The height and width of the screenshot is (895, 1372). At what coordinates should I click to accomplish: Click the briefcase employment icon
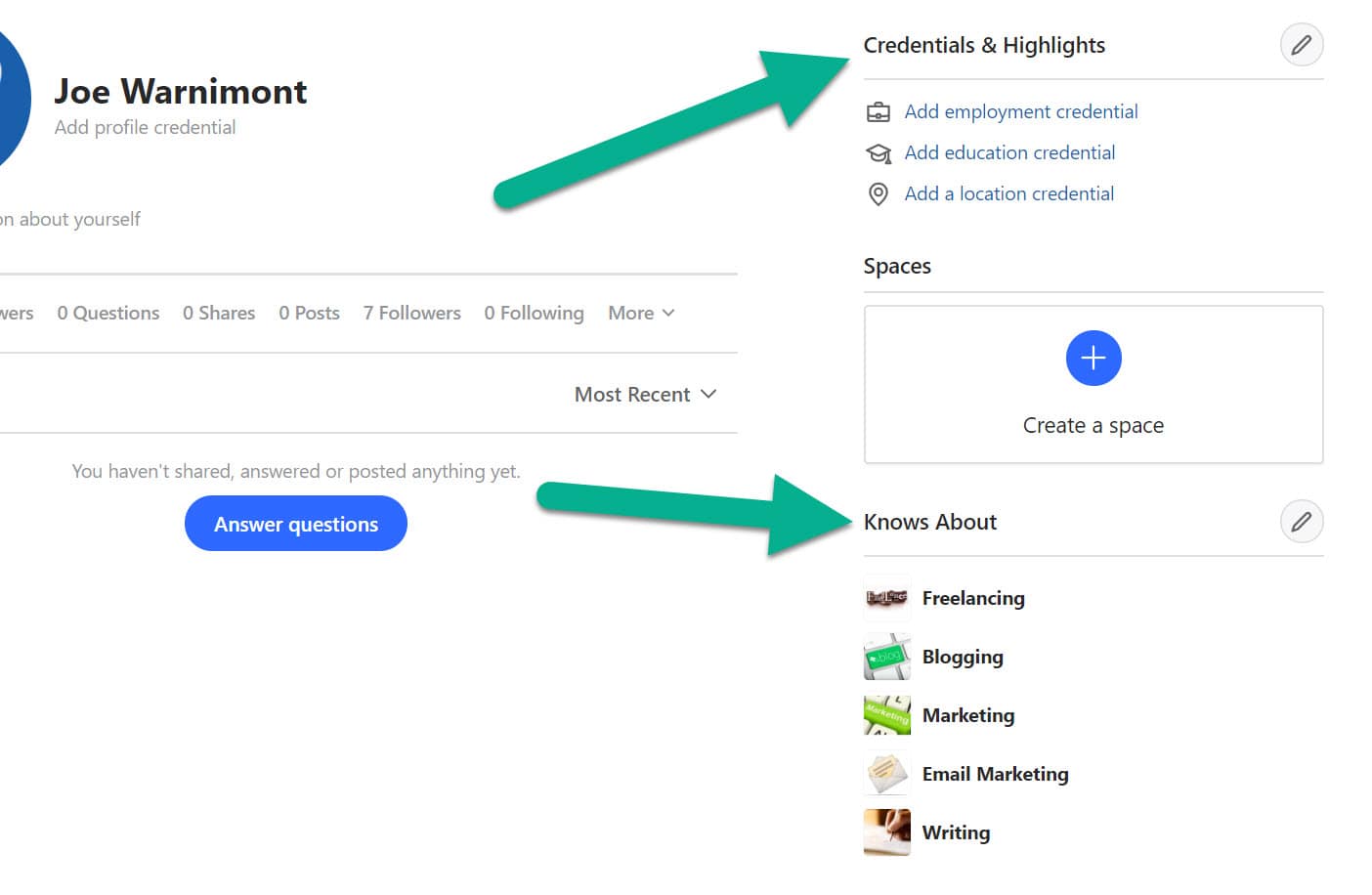(x=879, y=112)
